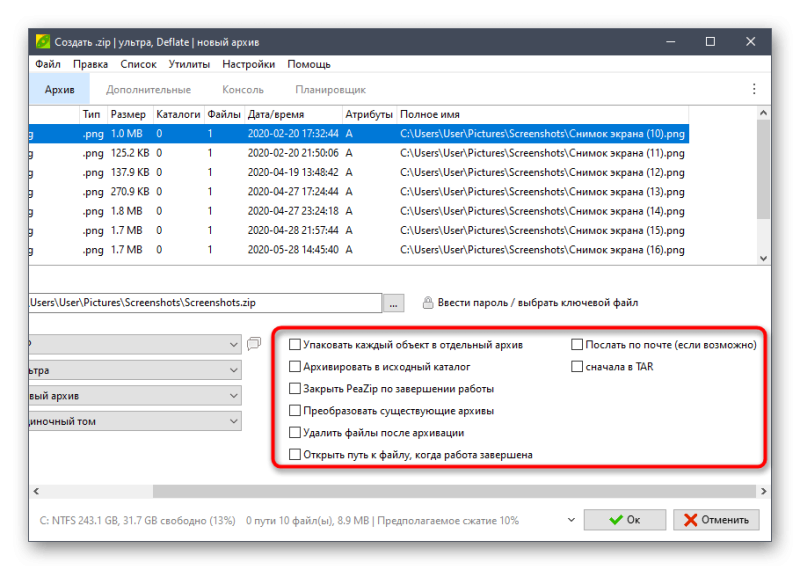800x570 pixels.
Task: Click the PeaZip app icon in title bar
Action: [43, 42]
